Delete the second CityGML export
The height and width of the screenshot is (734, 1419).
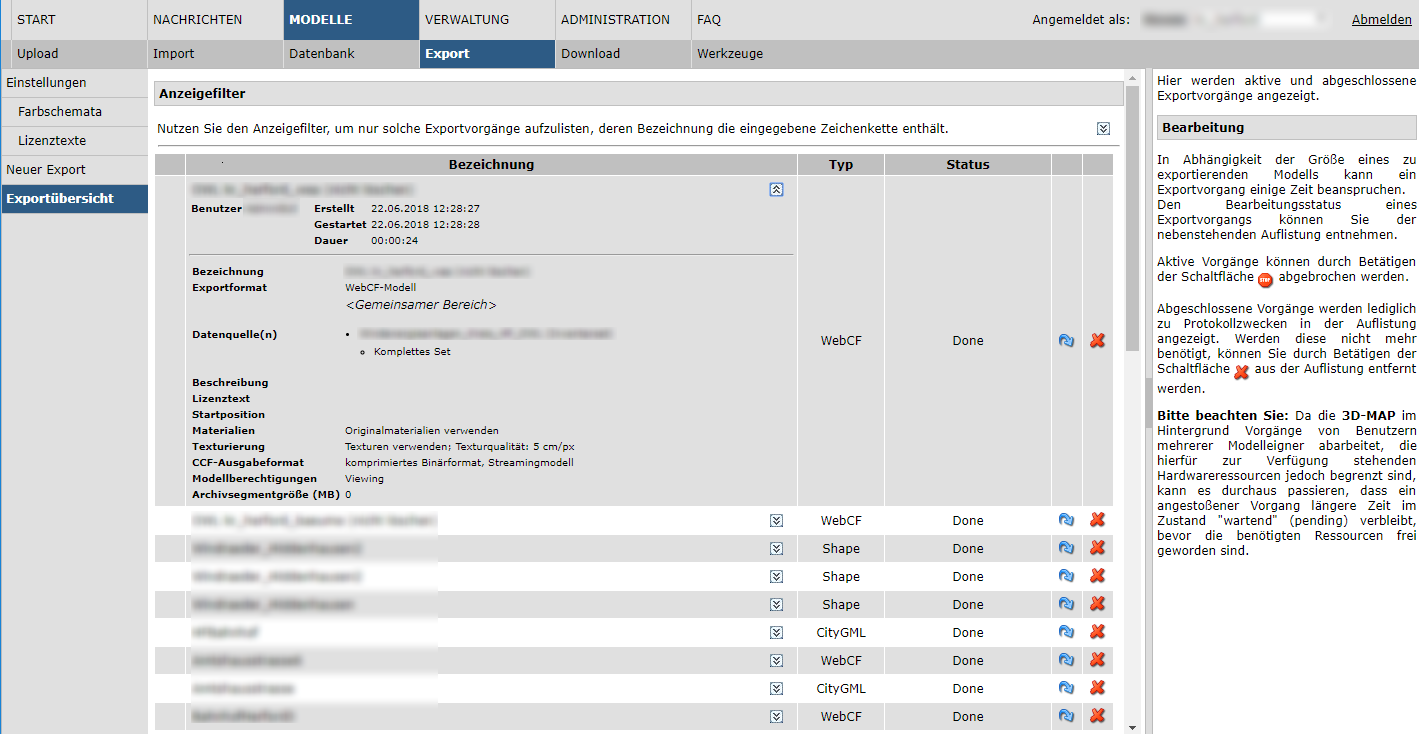click(1097, 688)
